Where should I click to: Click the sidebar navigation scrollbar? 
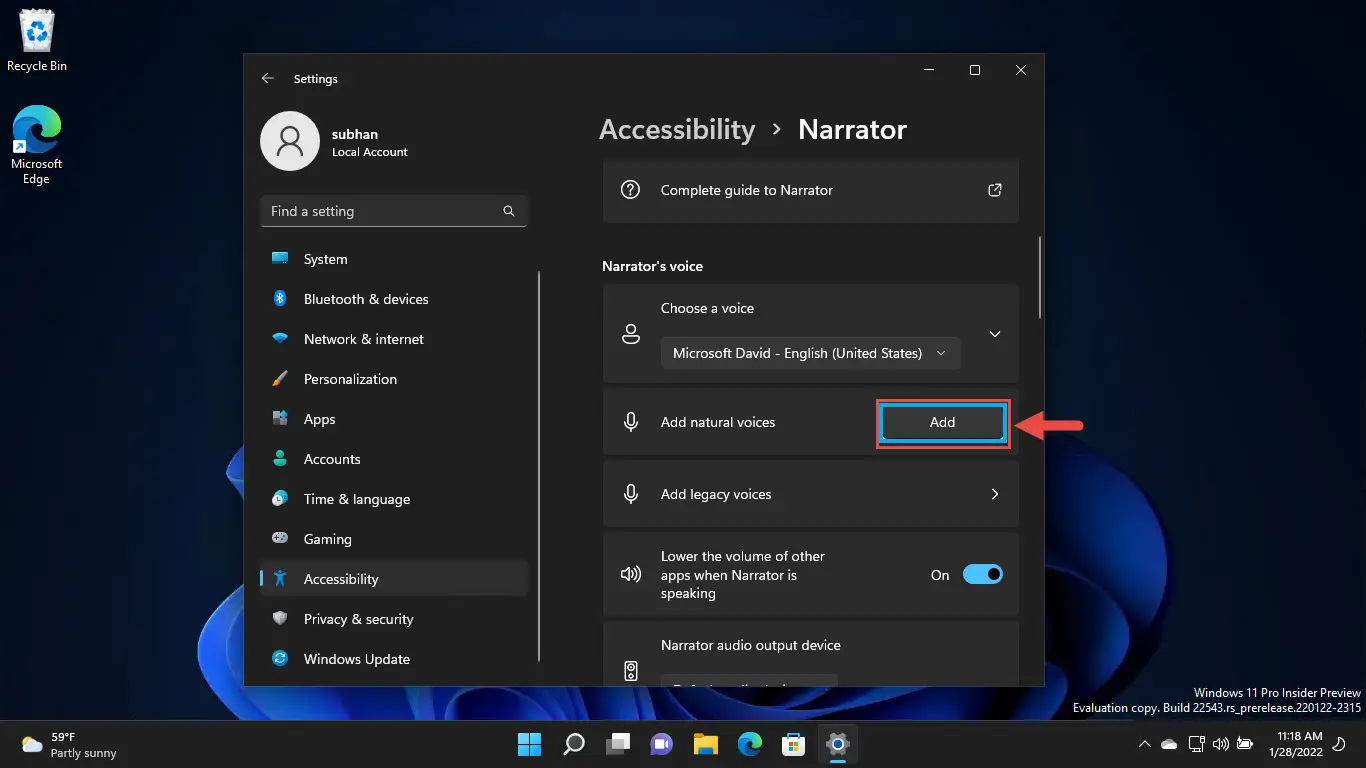[539, 466]
